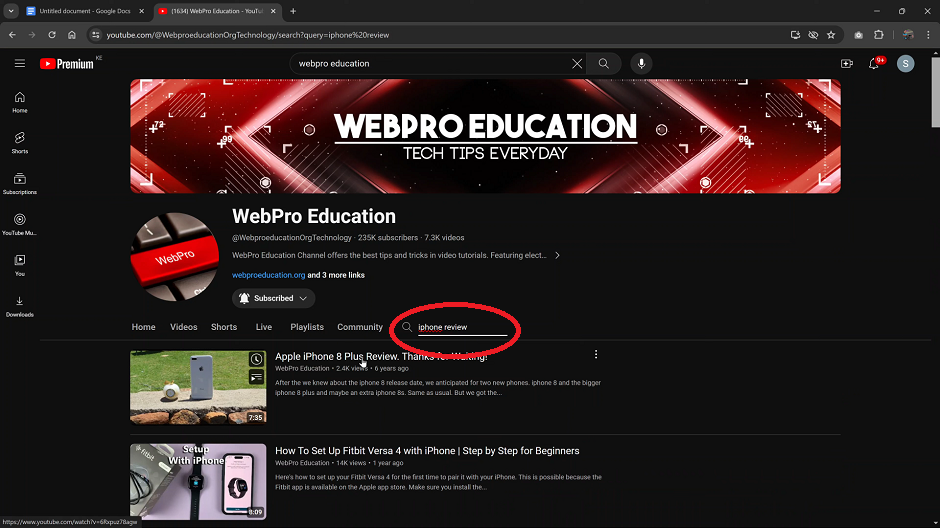Open Downloads in the sidebar

(x=20, y=306)
